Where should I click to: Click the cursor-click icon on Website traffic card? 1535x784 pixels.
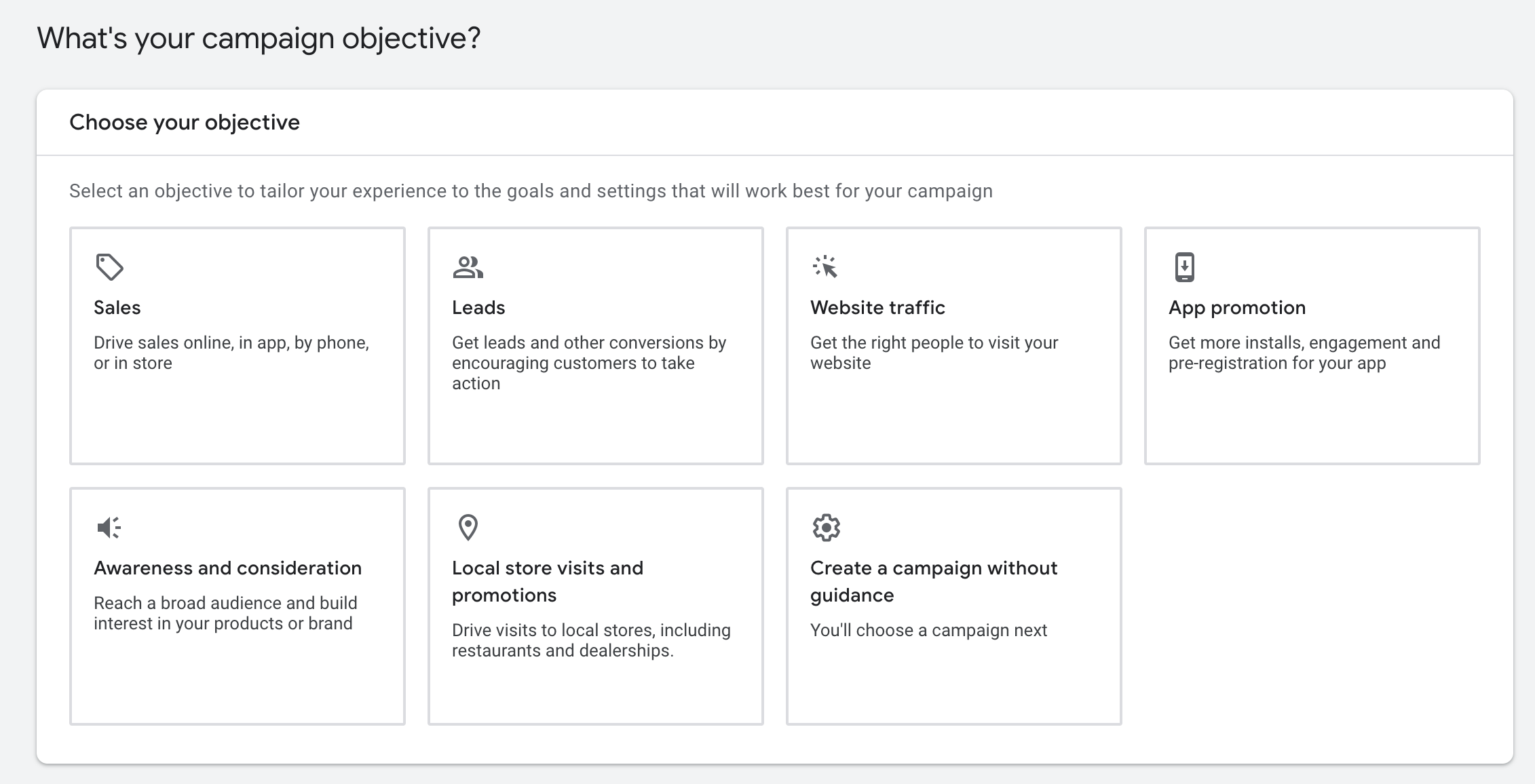pyautogui.click(x=827, y=267)
